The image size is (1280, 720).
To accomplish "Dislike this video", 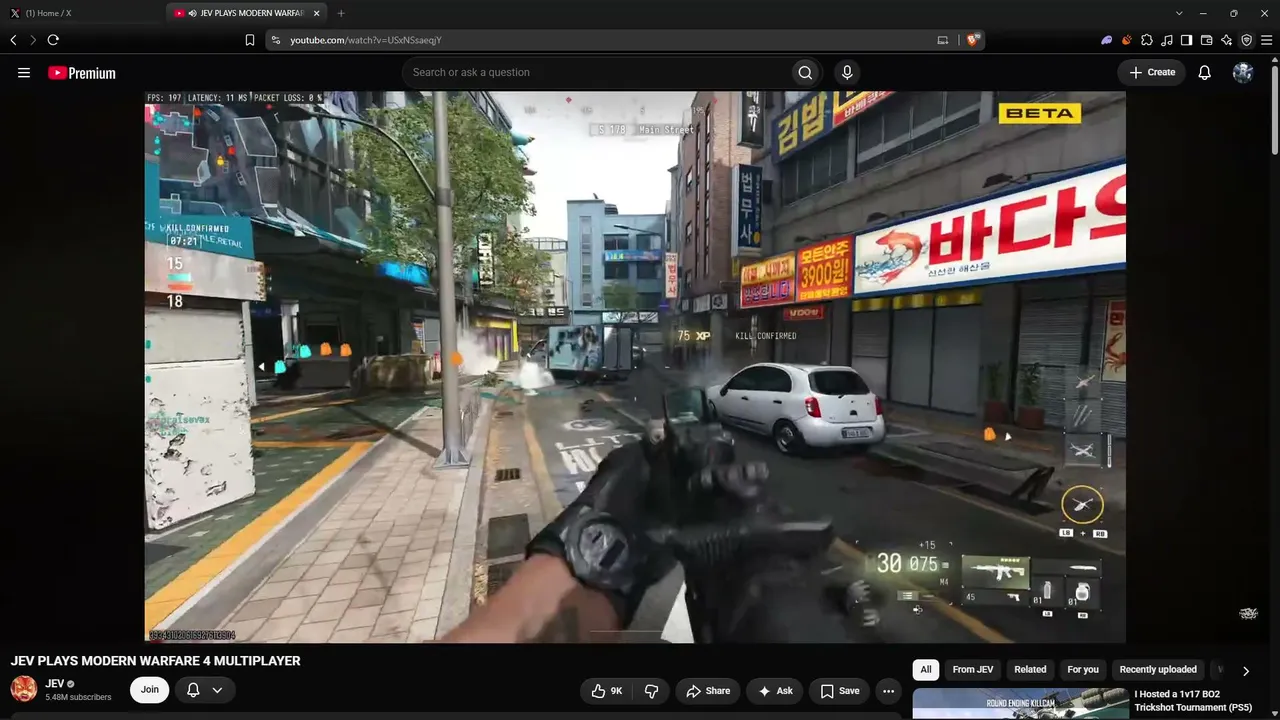I will click(x=651, y=691).
